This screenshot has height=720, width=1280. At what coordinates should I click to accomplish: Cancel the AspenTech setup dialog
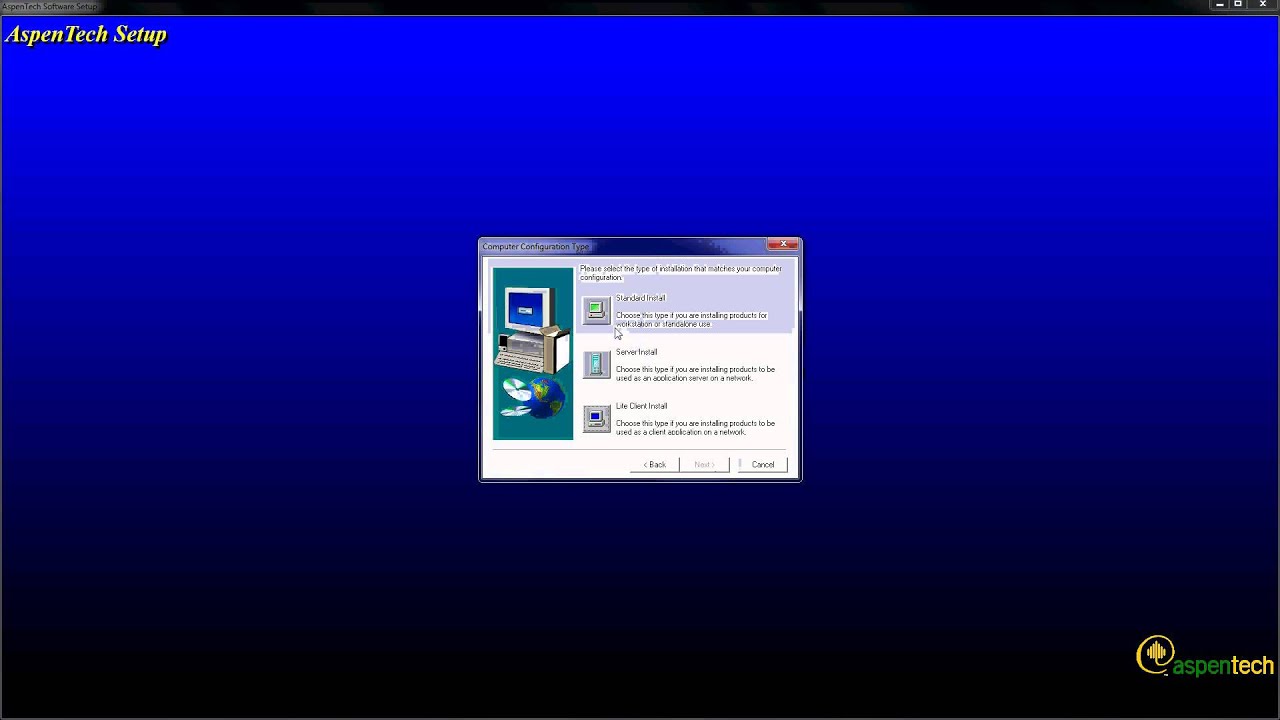[x=763, y=464]
